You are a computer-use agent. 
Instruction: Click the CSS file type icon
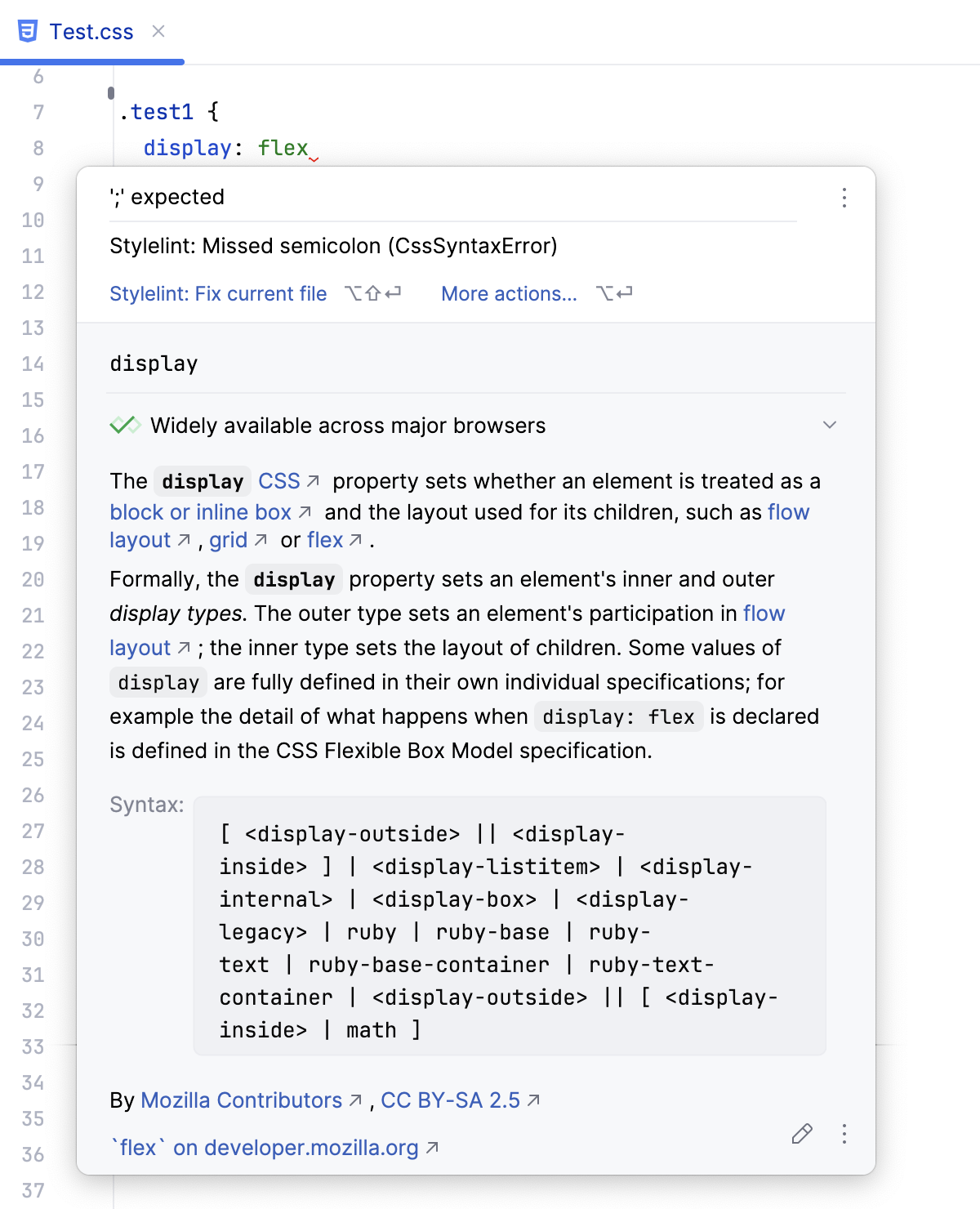[28, 31]
